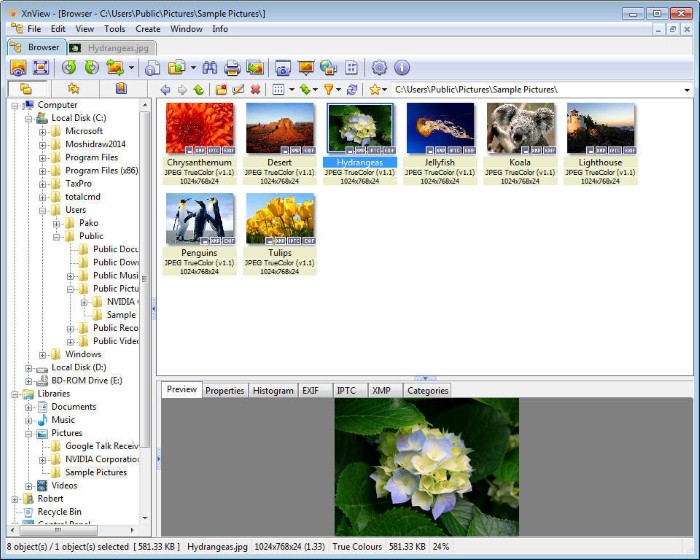700x560 pixels.
Task: Select Program Files (x86) in tree
Action: coord(101,171)
